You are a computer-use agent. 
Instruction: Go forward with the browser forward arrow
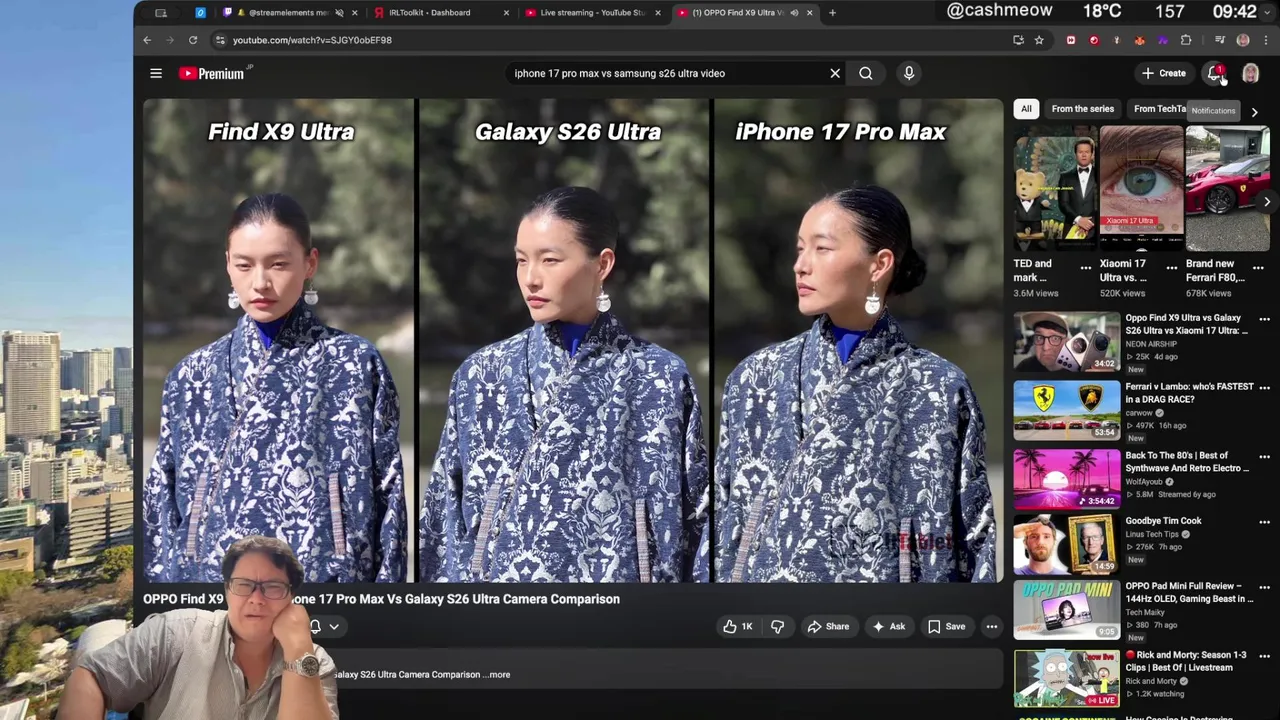(x=169, y=40)
